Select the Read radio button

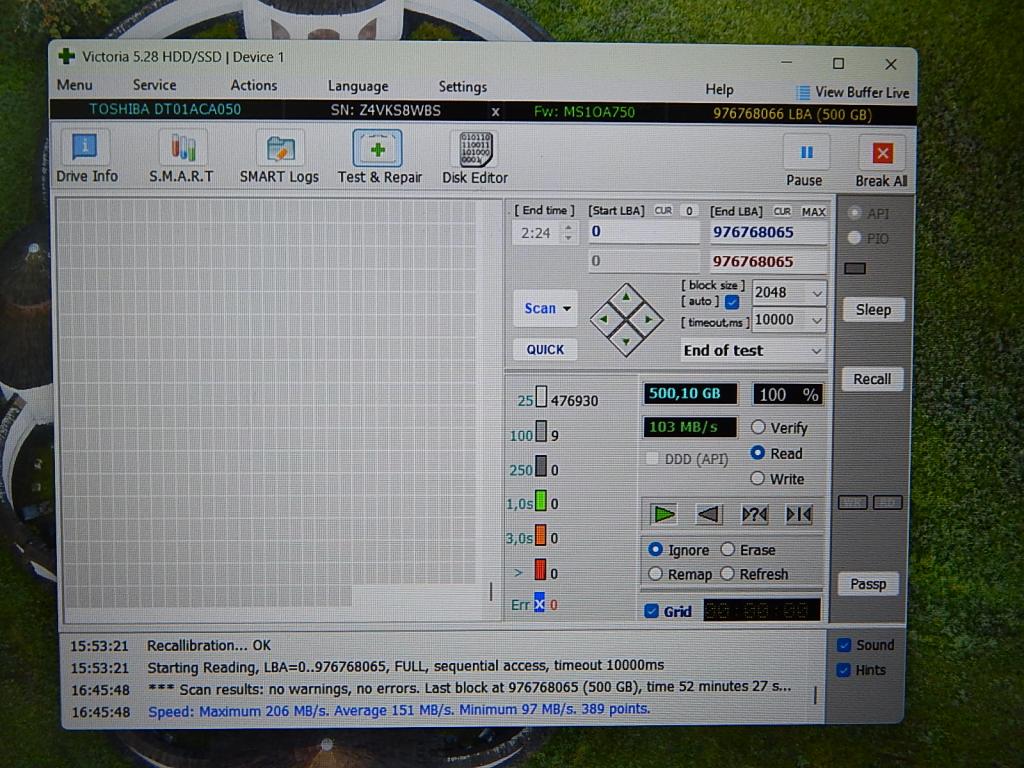pyautogui.click(x=758, y=453)
